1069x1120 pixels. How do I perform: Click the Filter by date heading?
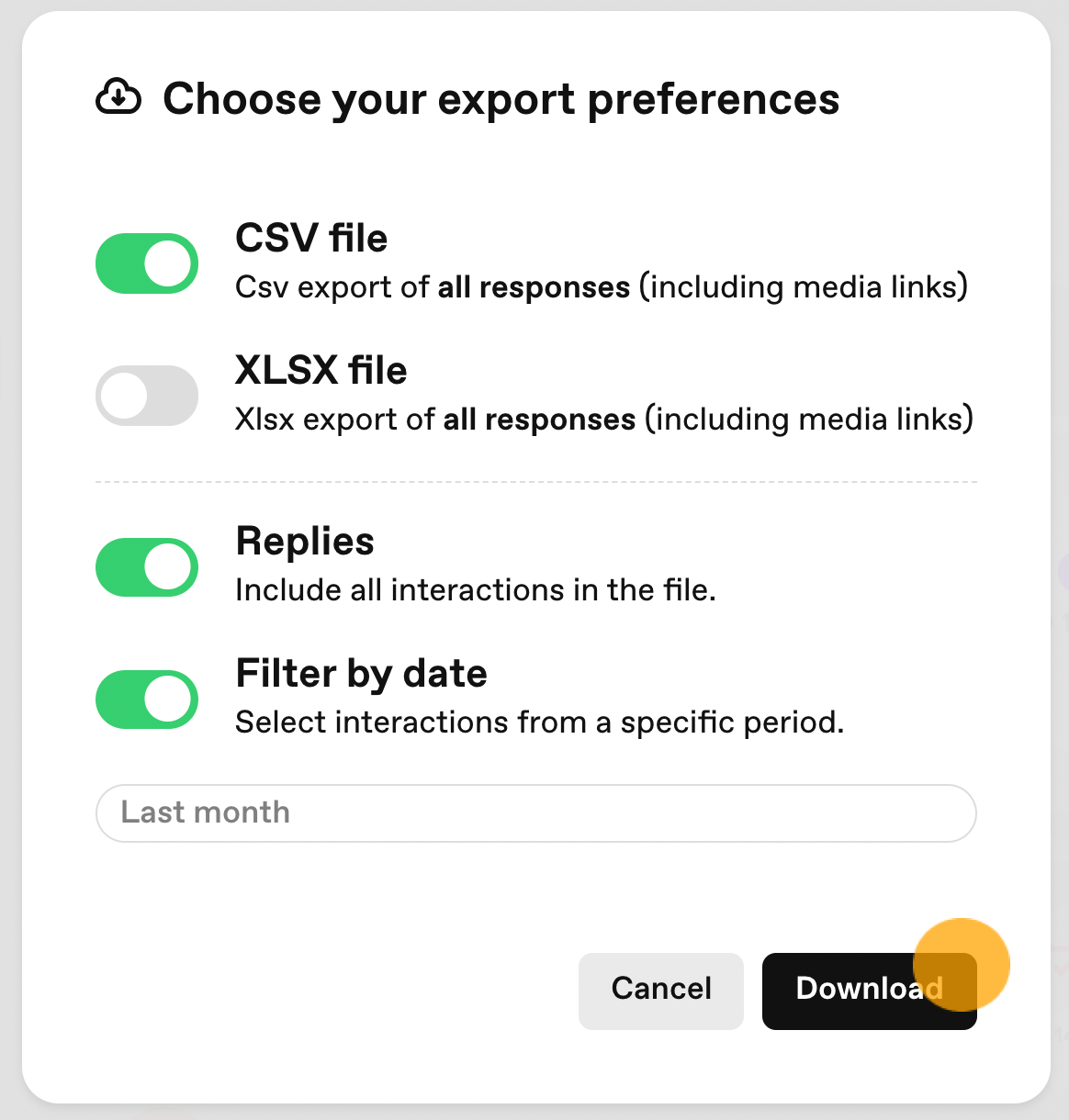click(x=361, y=674)
